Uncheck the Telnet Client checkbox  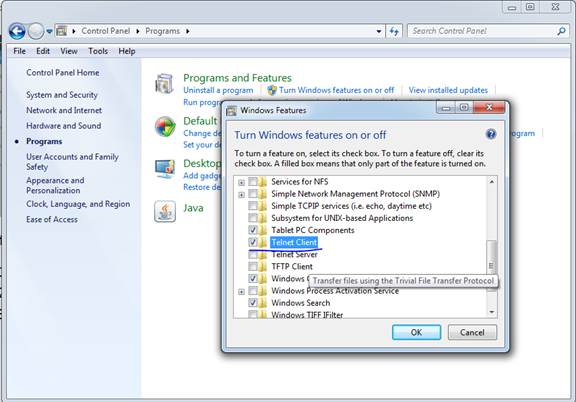point(253,242)
